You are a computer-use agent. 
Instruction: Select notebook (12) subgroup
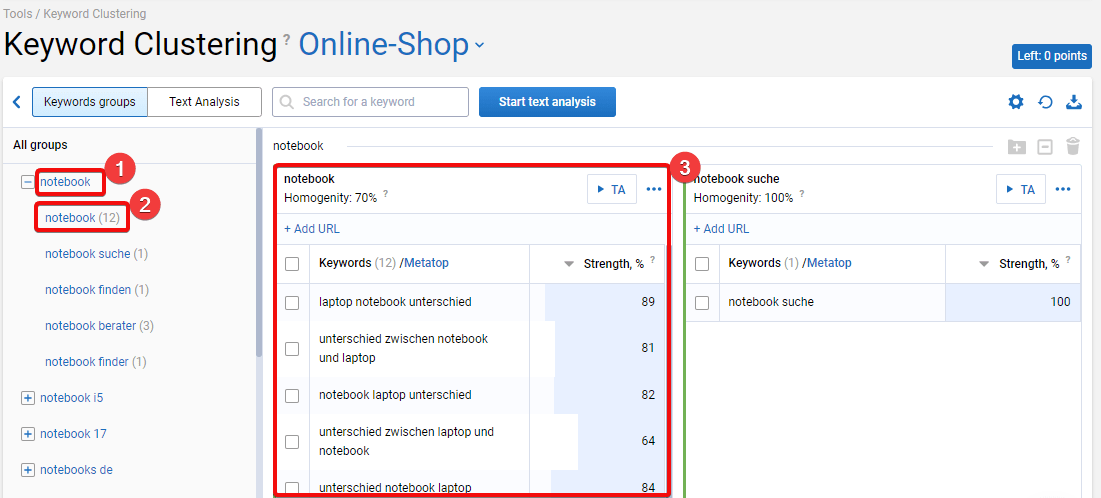(x=82, y=218)
